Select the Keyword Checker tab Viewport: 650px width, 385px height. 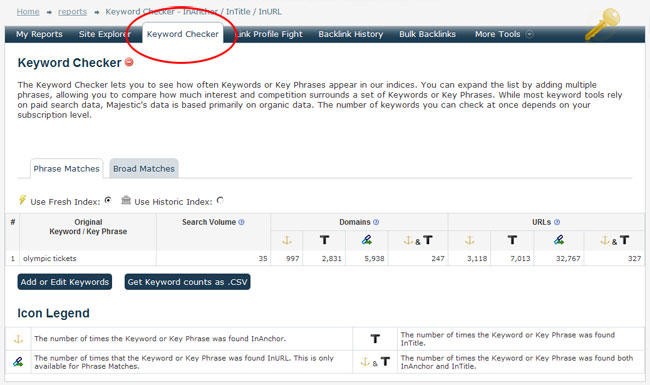pos(182,34)
